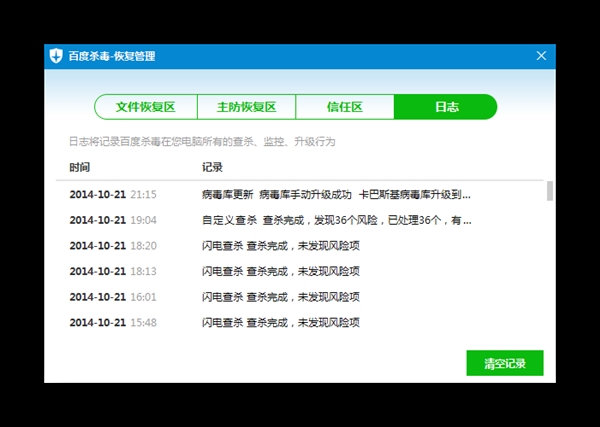
Task: Select the 信任区 tab
Action: coord(345,107)
